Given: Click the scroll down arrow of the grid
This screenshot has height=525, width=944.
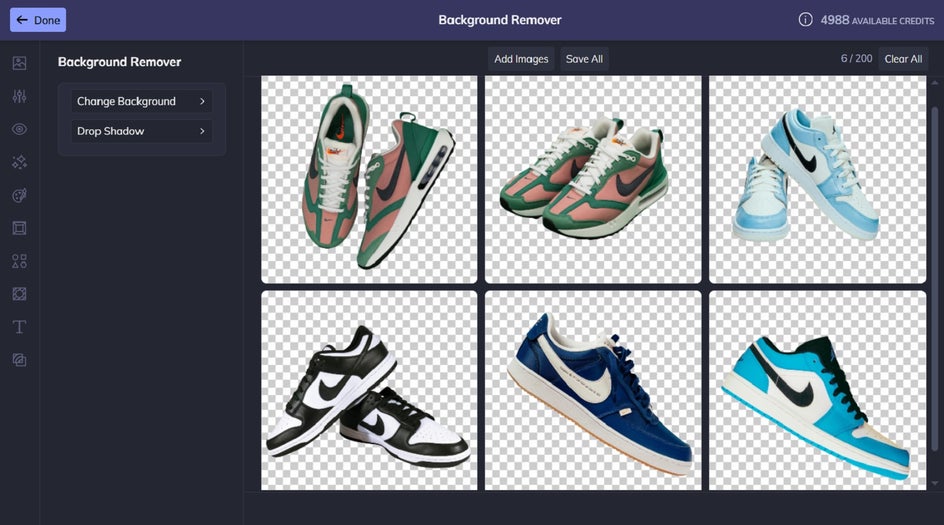Looking at the screenshot, I should (934, 483).
